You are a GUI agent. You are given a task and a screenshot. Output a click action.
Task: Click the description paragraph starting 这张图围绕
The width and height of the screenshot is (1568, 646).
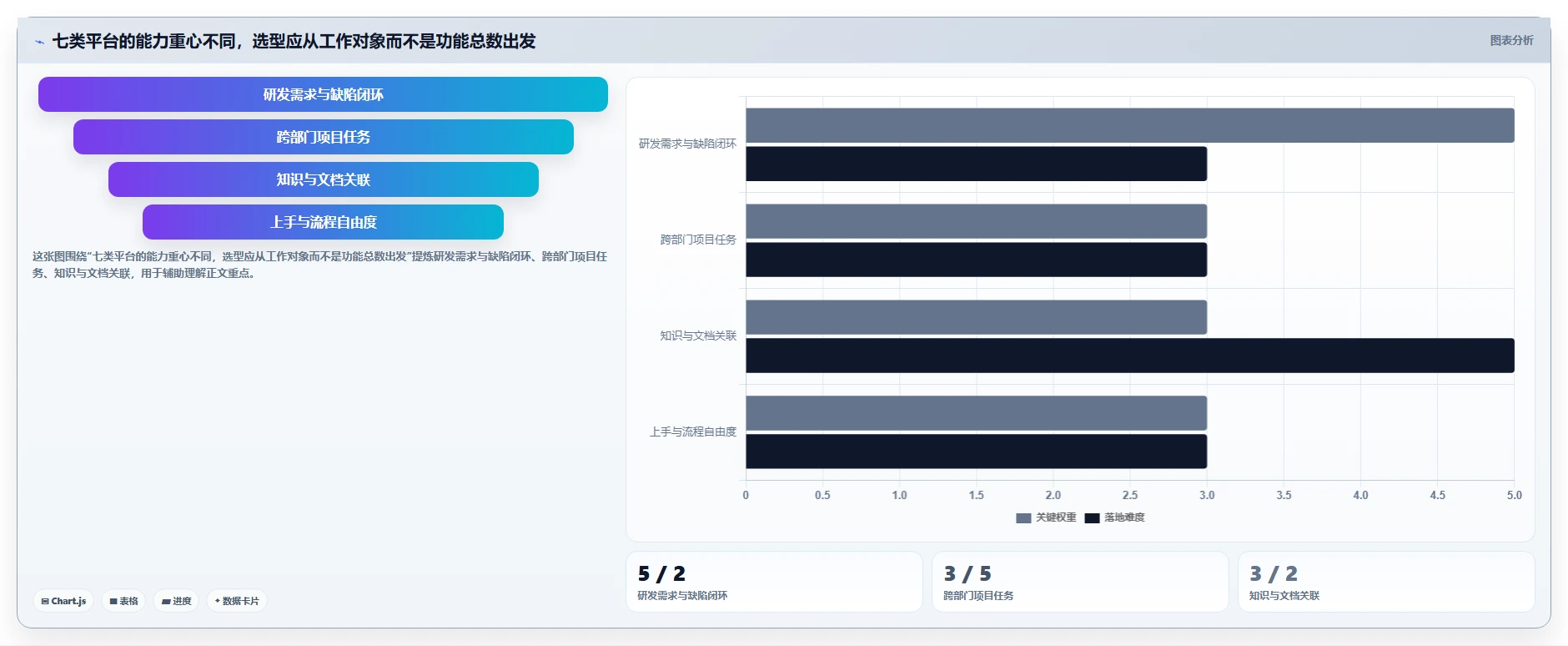click(x=319, y=265)
